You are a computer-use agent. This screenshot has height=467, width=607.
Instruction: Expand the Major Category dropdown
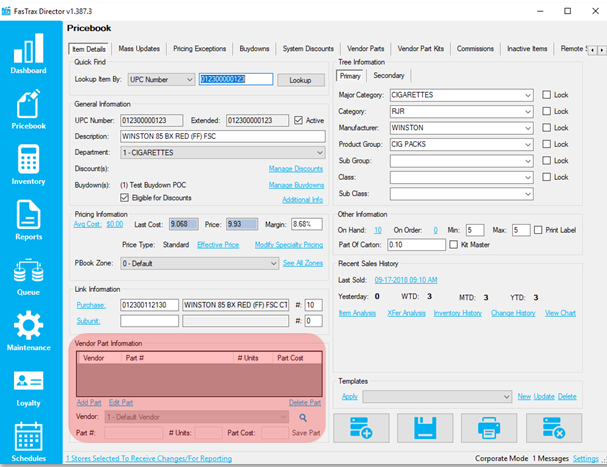tap(528, 95)
